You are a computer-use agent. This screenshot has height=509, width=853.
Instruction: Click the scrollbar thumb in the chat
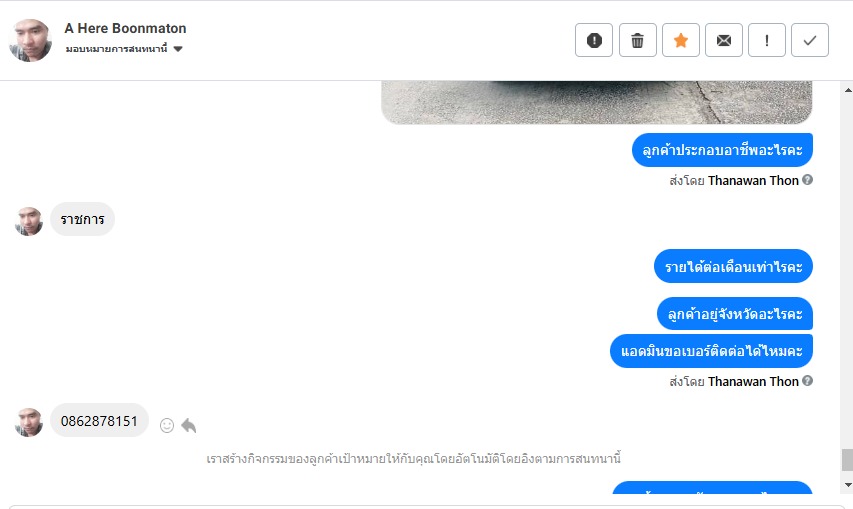click(848, 460)
